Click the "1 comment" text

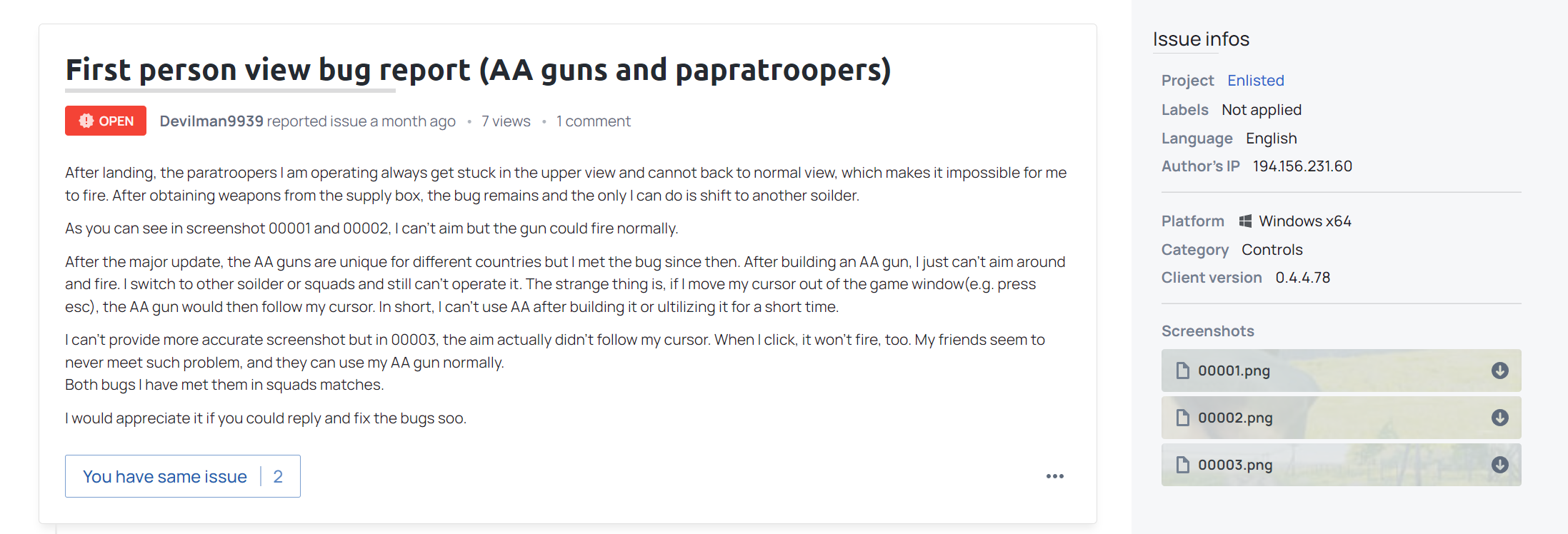click(x=593, y=121)
